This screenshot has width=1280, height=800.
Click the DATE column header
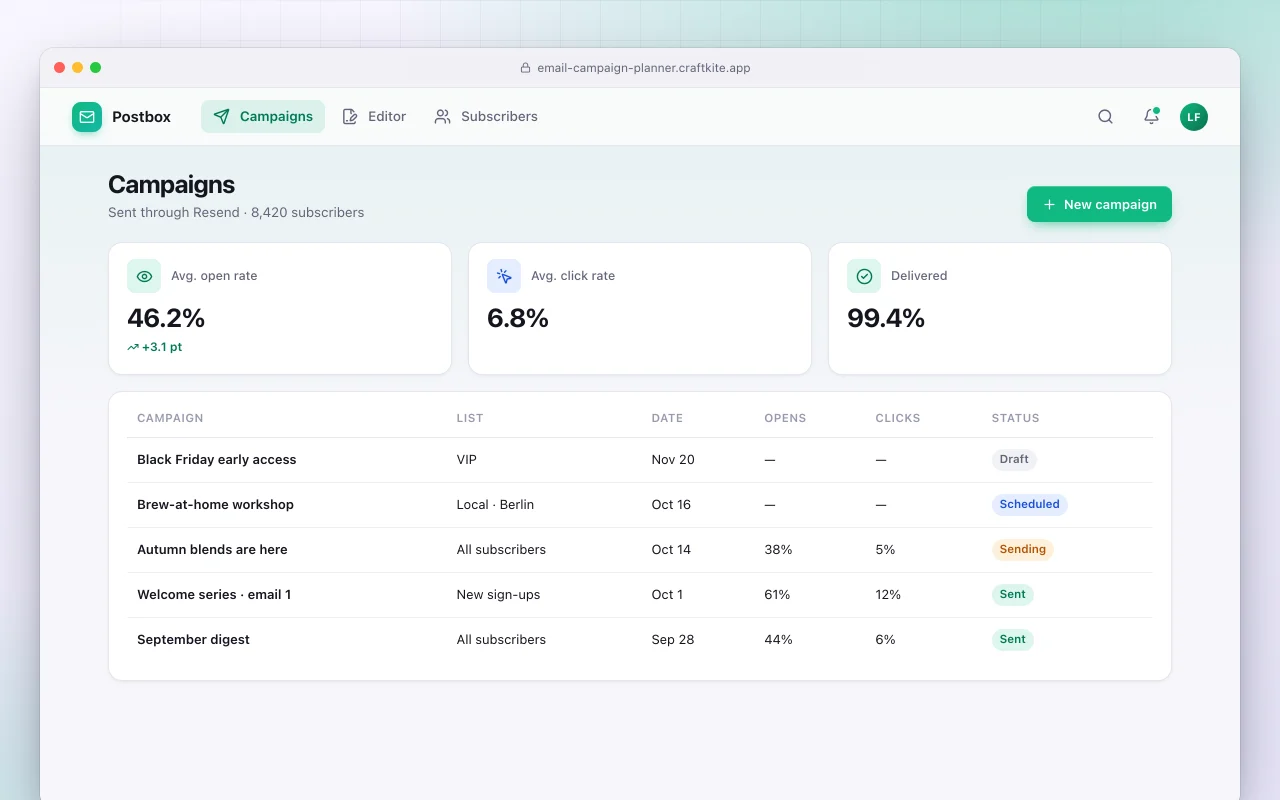tap(667, 418)
